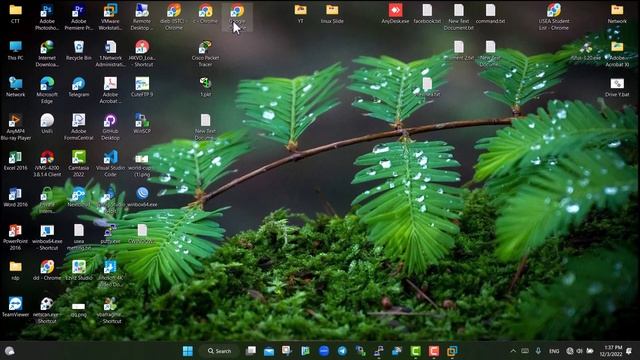This screenshot has height=360, width=640.
Task: Select PowerPoint 2016 desktop shortcut
Action: [x=16, y=237]
